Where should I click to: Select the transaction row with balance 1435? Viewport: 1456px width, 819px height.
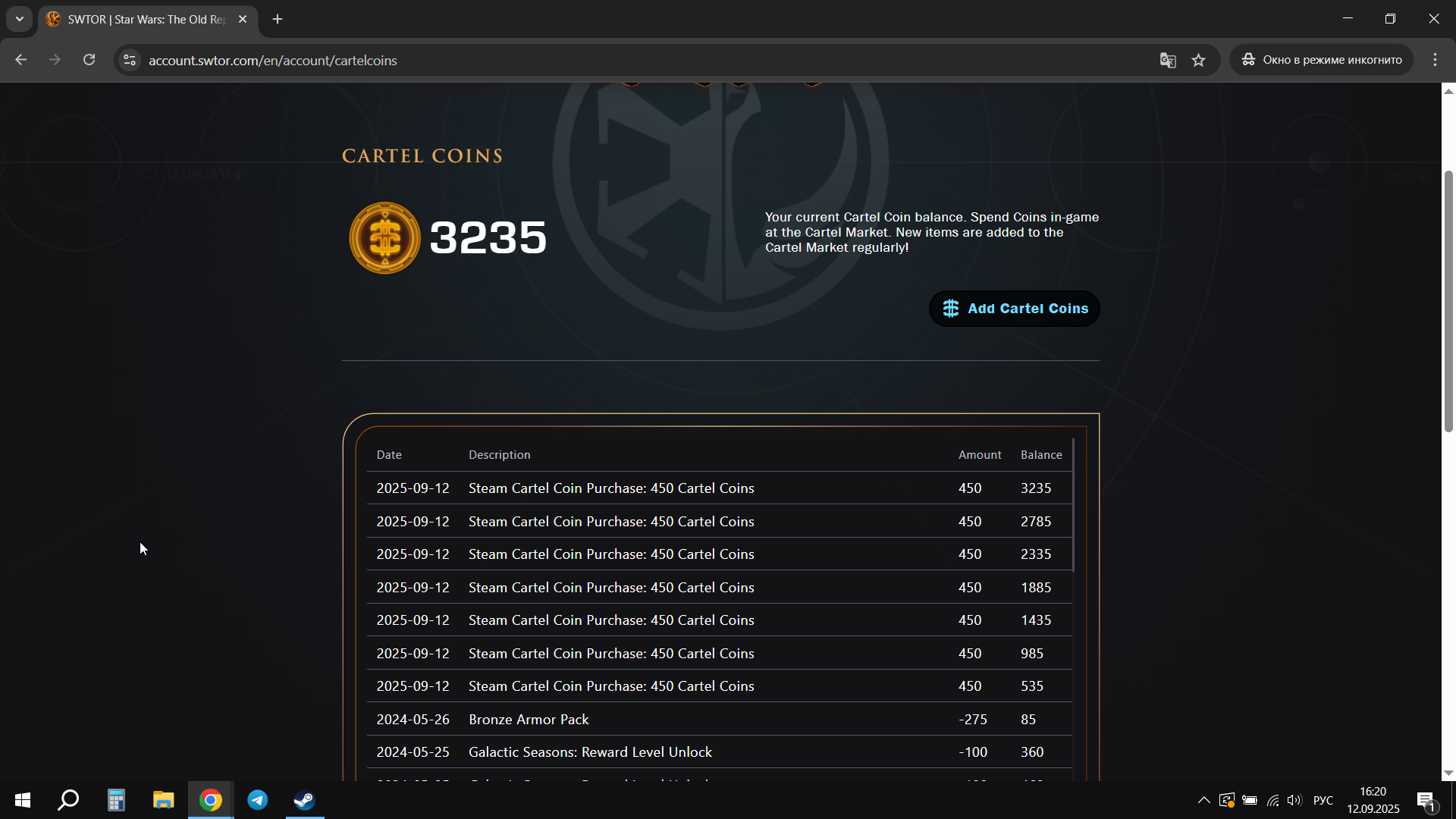click(719, 620)
